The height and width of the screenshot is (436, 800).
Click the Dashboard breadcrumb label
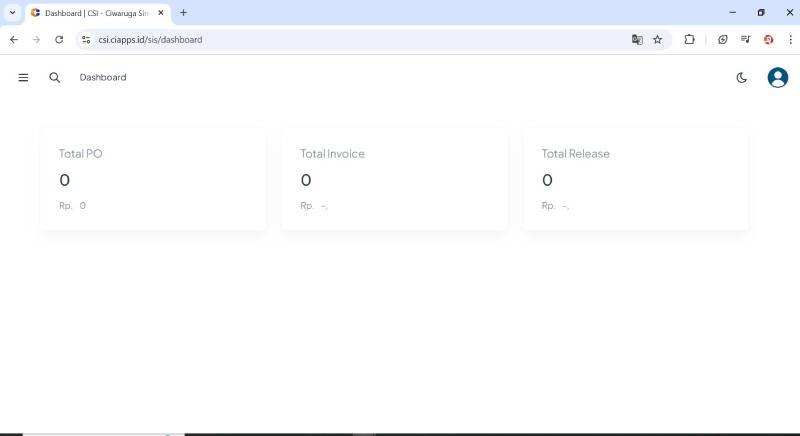103,77
